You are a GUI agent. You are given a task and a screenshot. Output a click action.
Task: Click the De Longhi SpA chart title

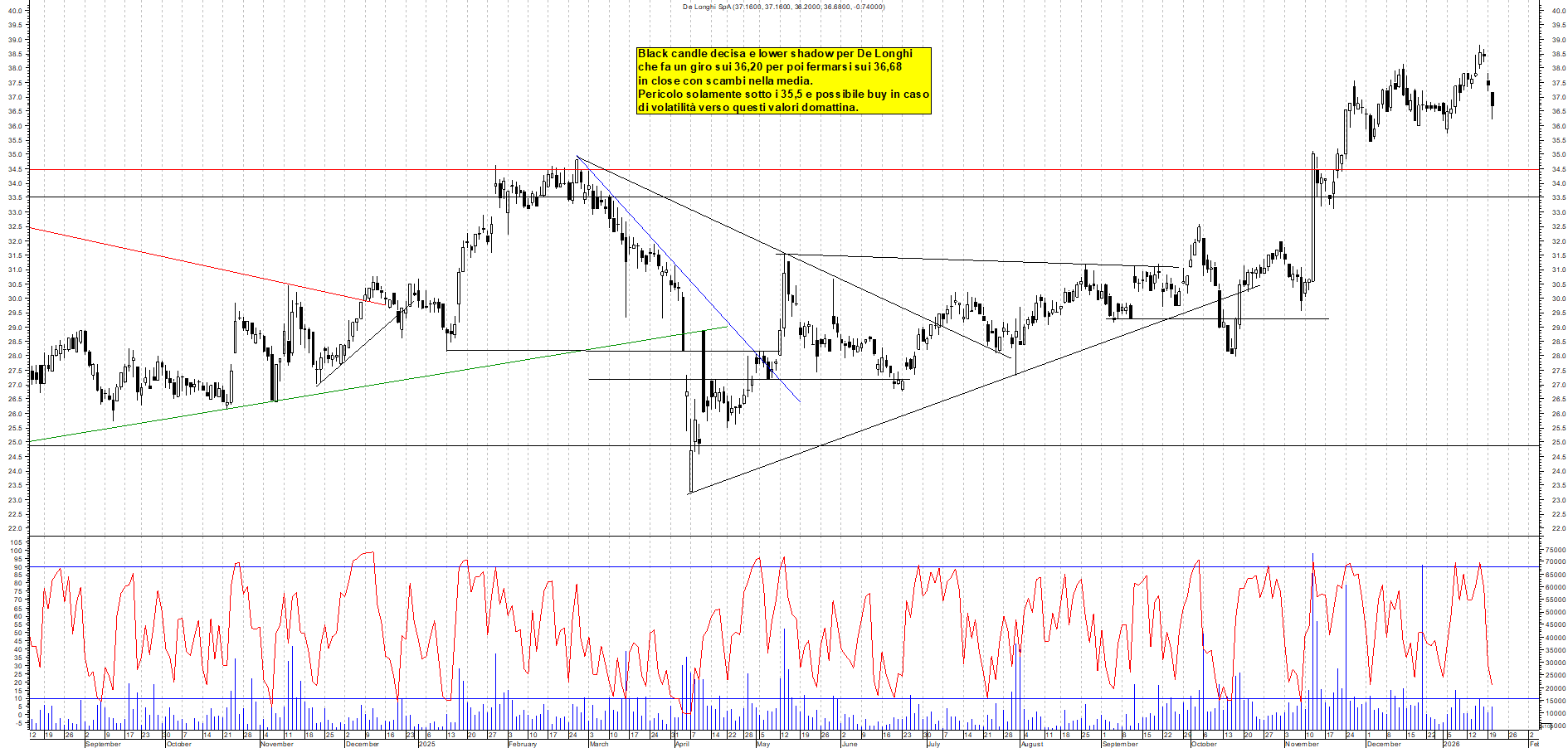tap(783, 6)
